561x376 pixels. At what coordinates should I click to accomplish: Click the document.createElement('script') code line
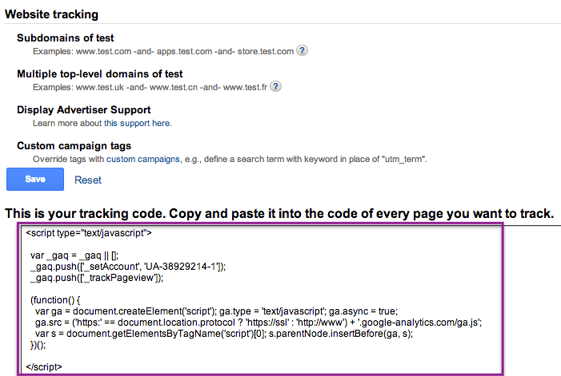pos(216,311)
